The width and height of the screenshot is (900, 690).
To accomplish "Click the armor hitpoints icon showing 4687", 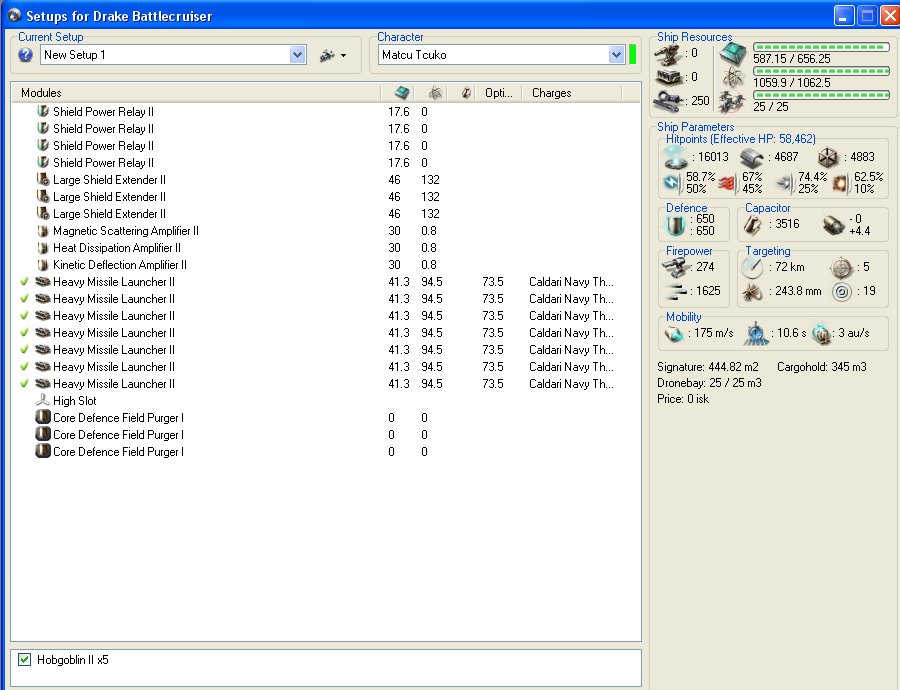I will [751, 157].
